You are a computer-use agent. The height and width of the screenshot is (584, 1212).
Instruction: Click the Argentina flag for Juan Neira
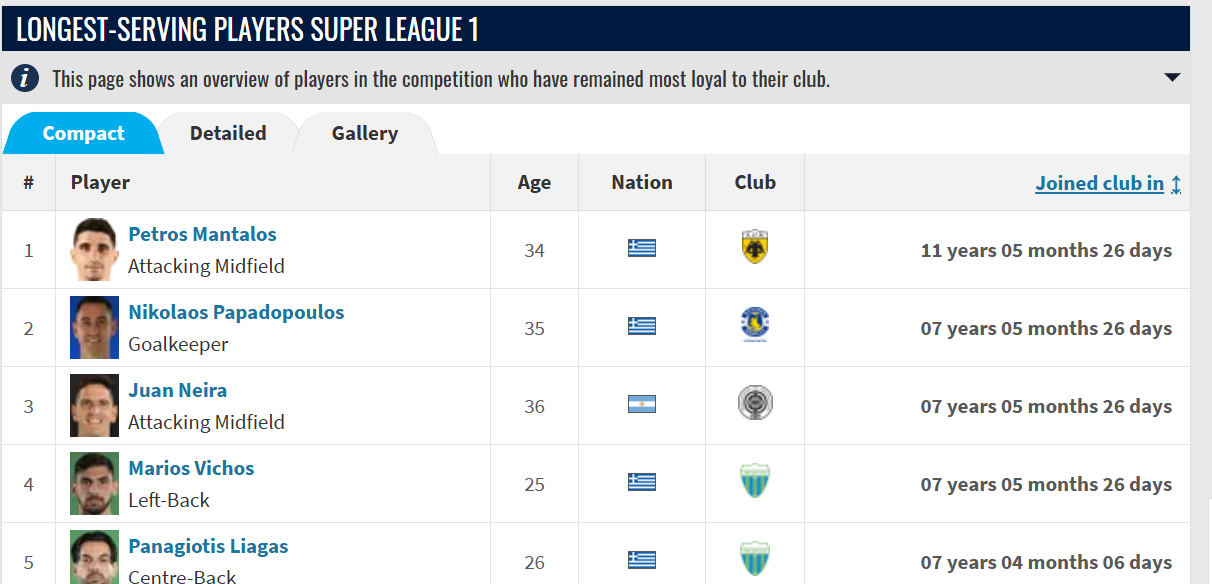click(x=642, y=404)
